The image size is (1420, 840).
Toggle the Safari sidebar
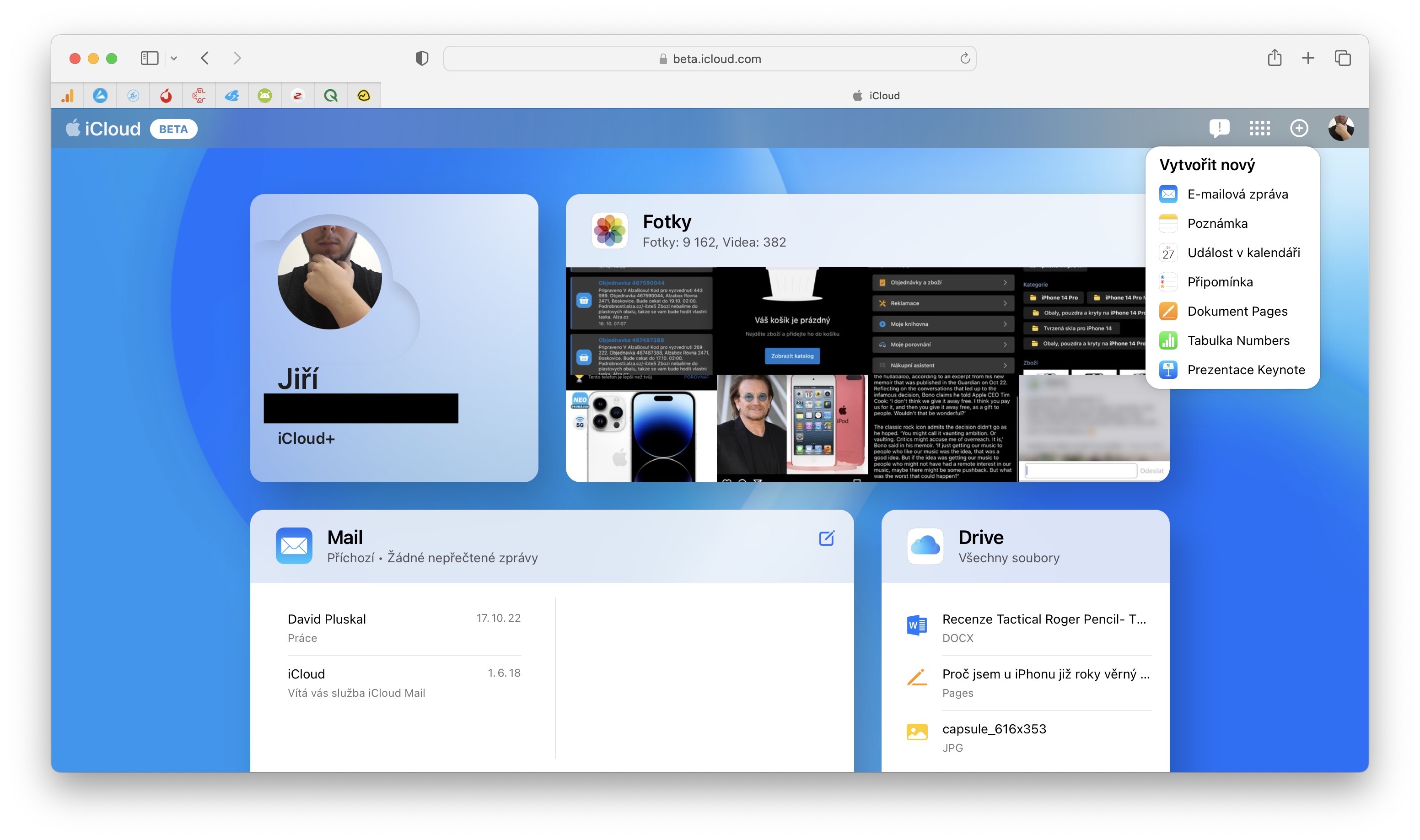click(150, 58)
